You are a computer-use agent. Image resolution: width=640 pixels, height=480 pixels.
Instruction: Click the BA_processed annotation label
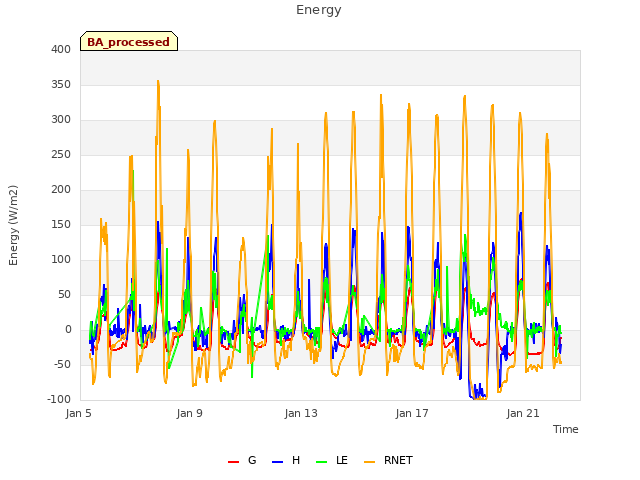point(129,42)
